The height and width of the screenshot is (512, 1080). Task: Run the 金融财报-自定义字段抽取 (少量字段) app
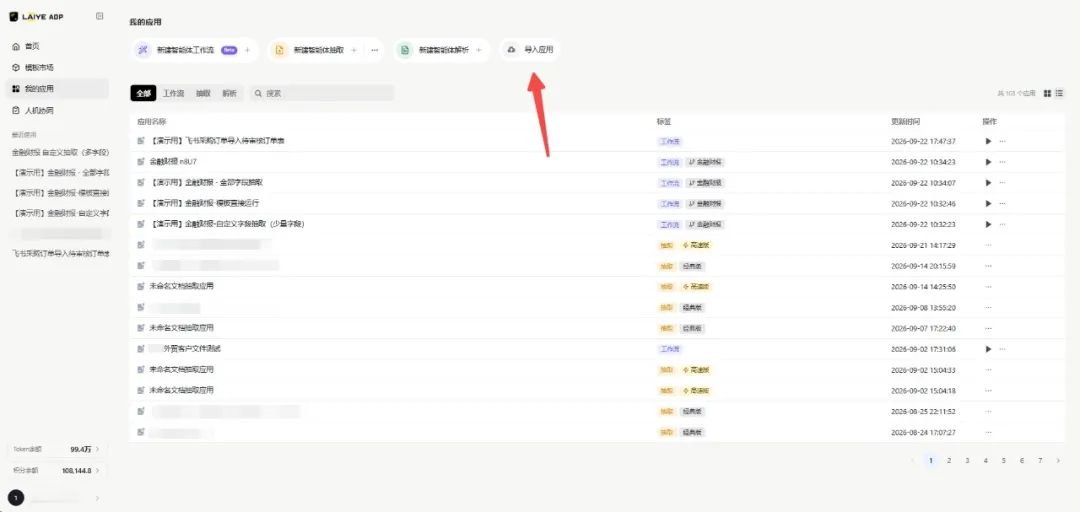[x=988, y=225]
